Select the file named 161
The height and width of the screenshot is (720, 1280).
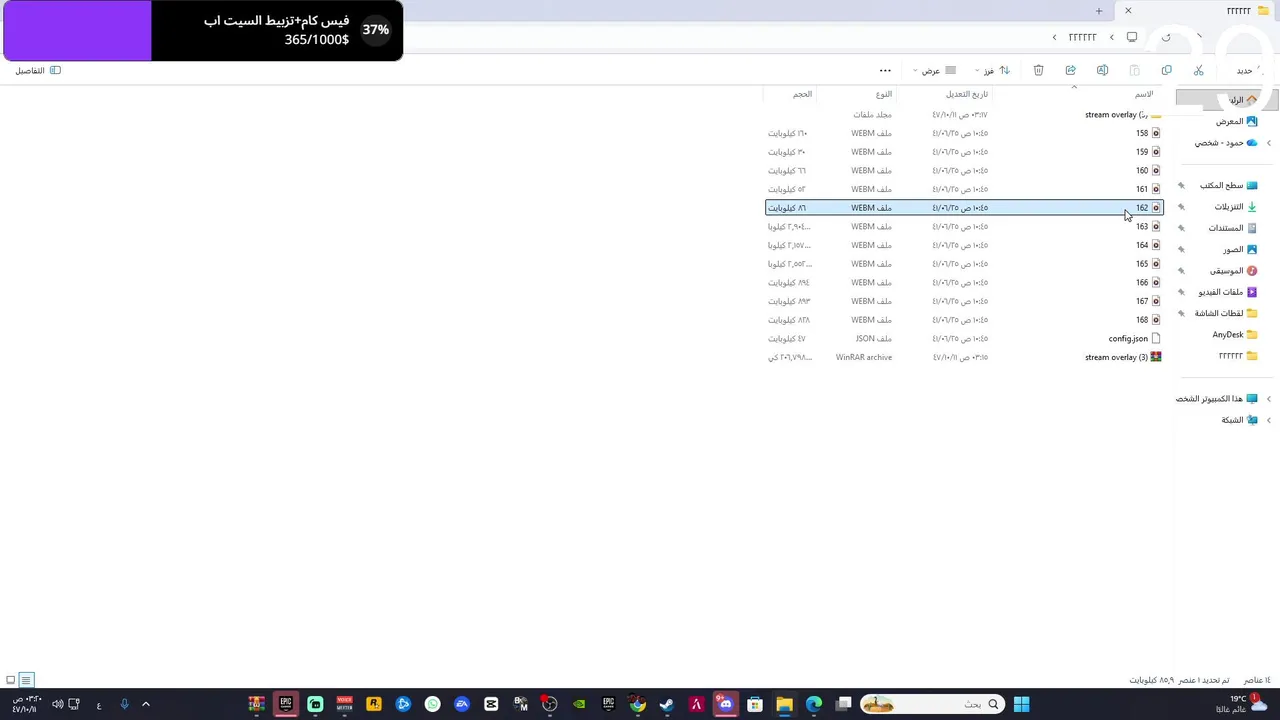tap(964, 189)
